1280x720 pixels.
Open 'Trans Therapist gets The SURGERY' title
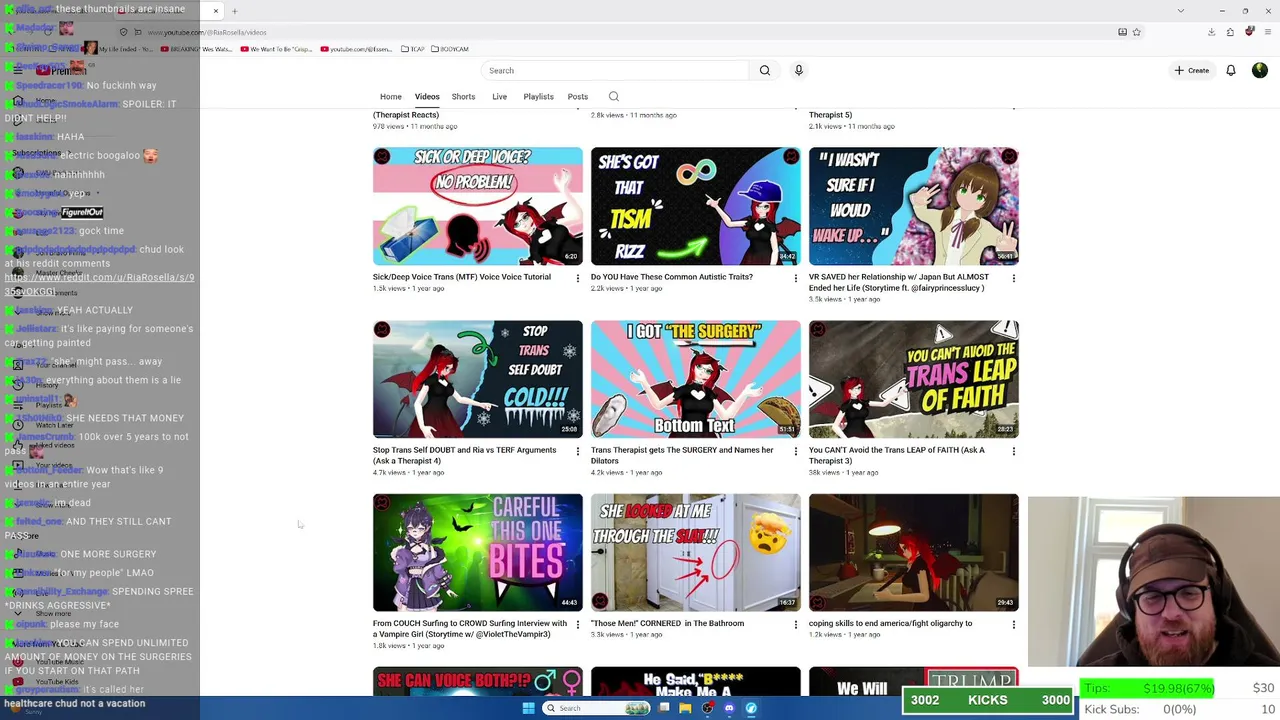[682, 455]
